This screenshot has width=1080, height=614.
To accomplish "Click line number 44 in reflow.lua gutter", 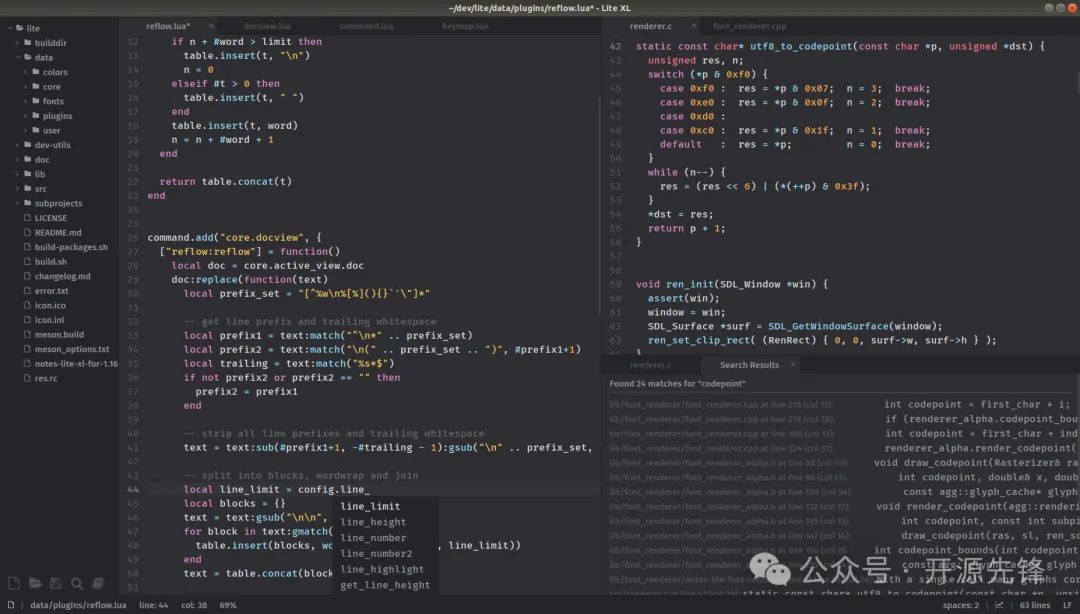I will [133, 489].
